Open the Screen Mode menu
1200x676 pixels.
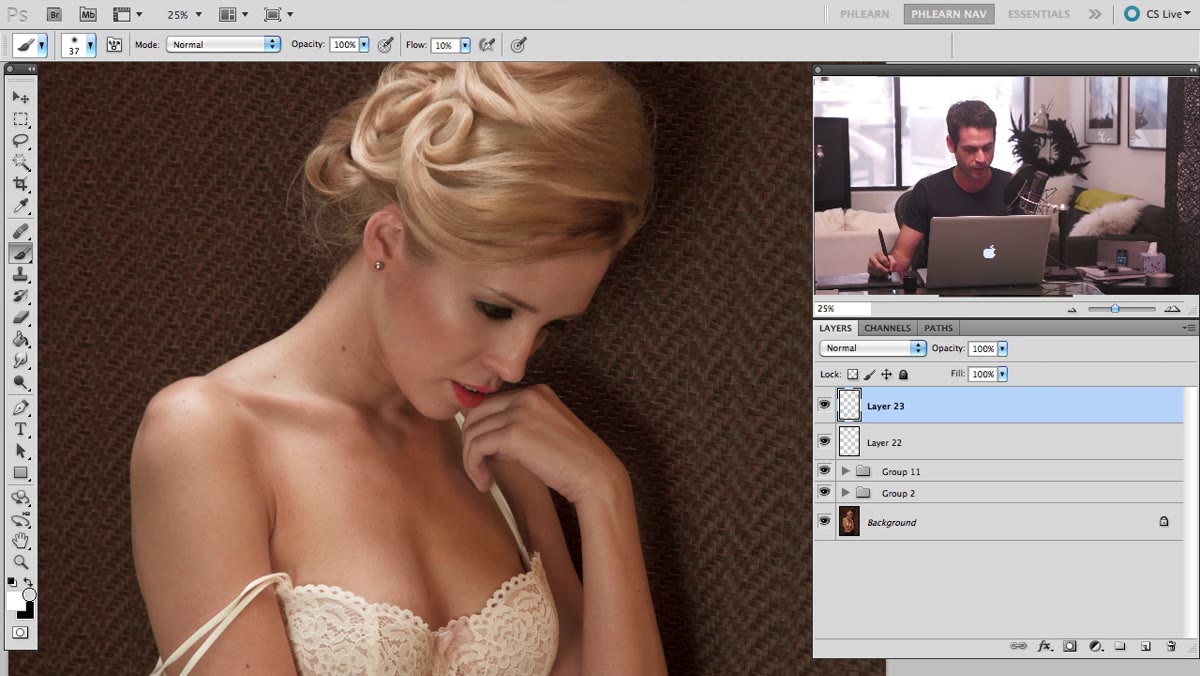(x=278, y=15)
